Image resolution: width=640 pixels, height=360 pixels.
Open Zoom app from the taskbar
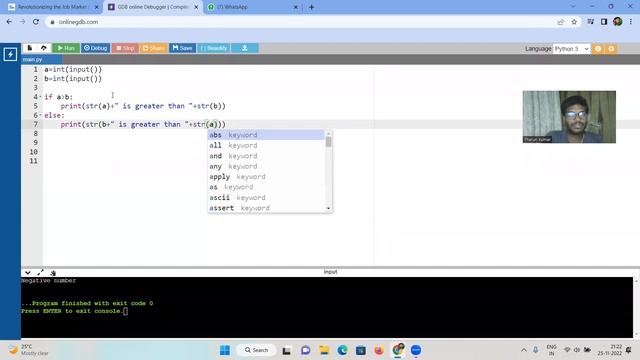click(x=416, y=350)
